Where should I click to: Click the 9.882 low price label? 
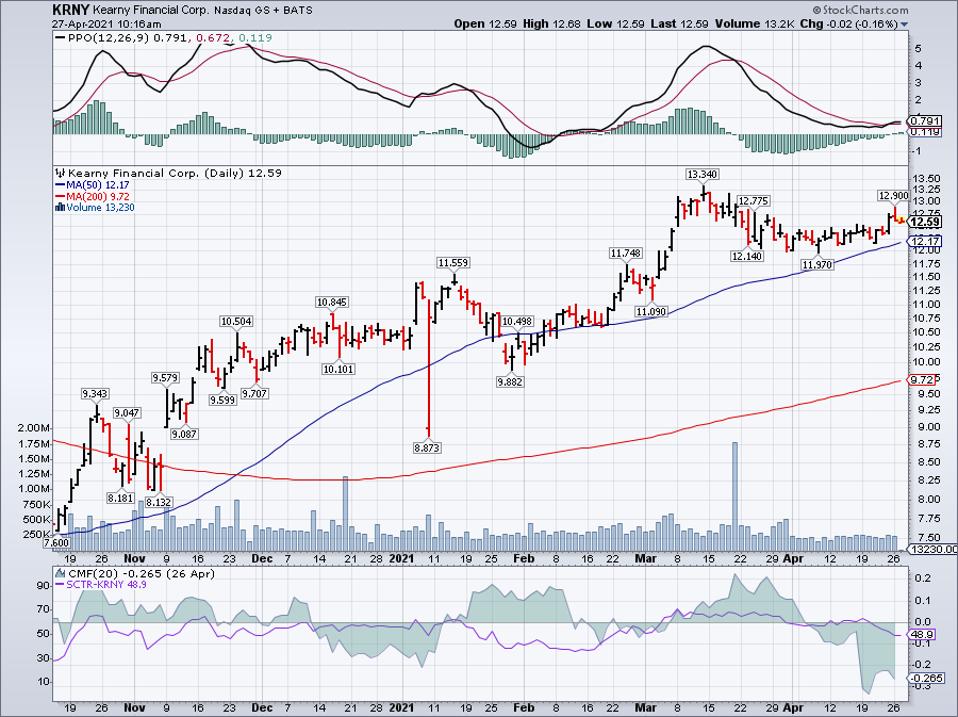(x=510, y=382)
